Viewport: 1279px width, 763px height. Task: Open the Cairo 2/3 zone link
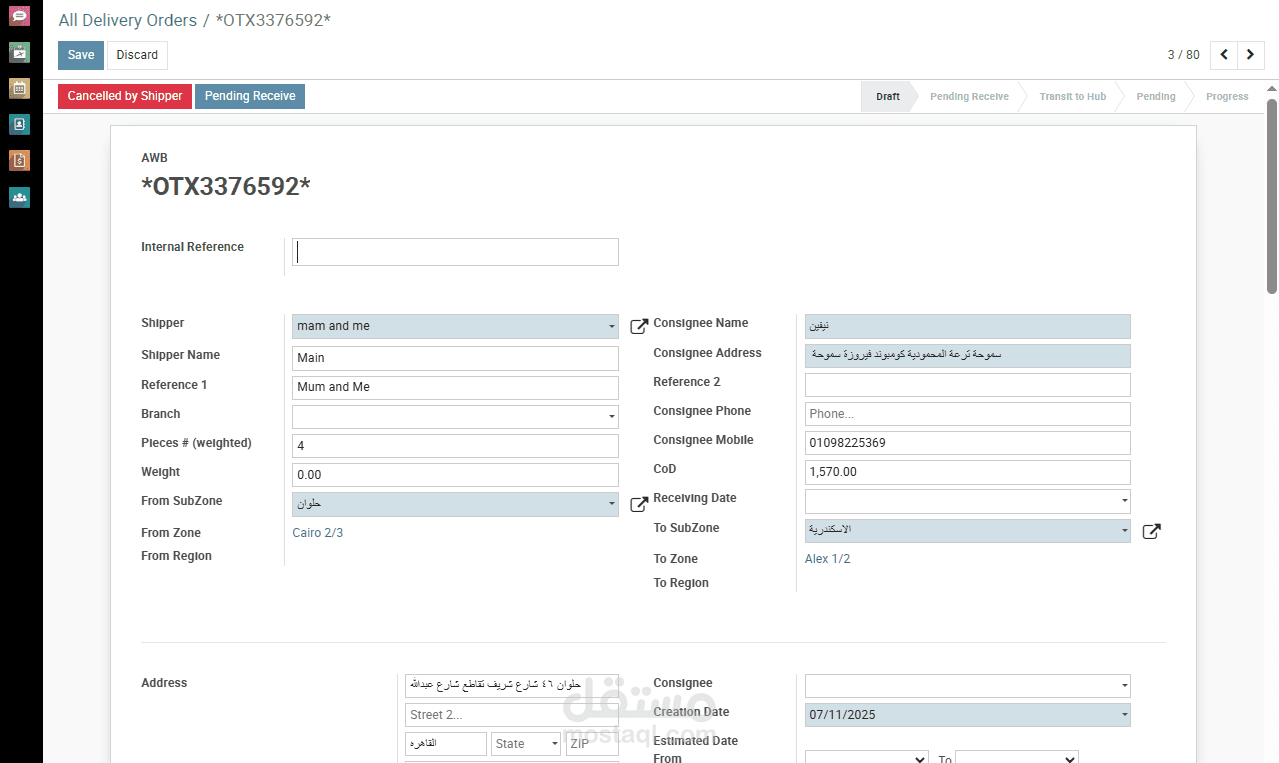(x=318, y=533)
